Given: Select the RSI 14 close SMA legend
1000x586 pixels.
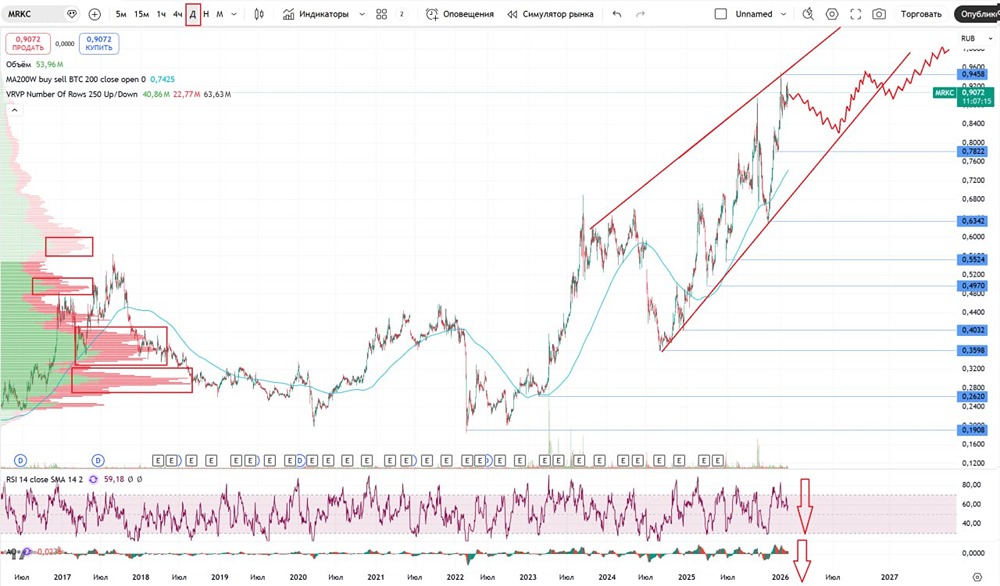Looking at the screenshot, I should pyautogui.click(x=45, y=479).
